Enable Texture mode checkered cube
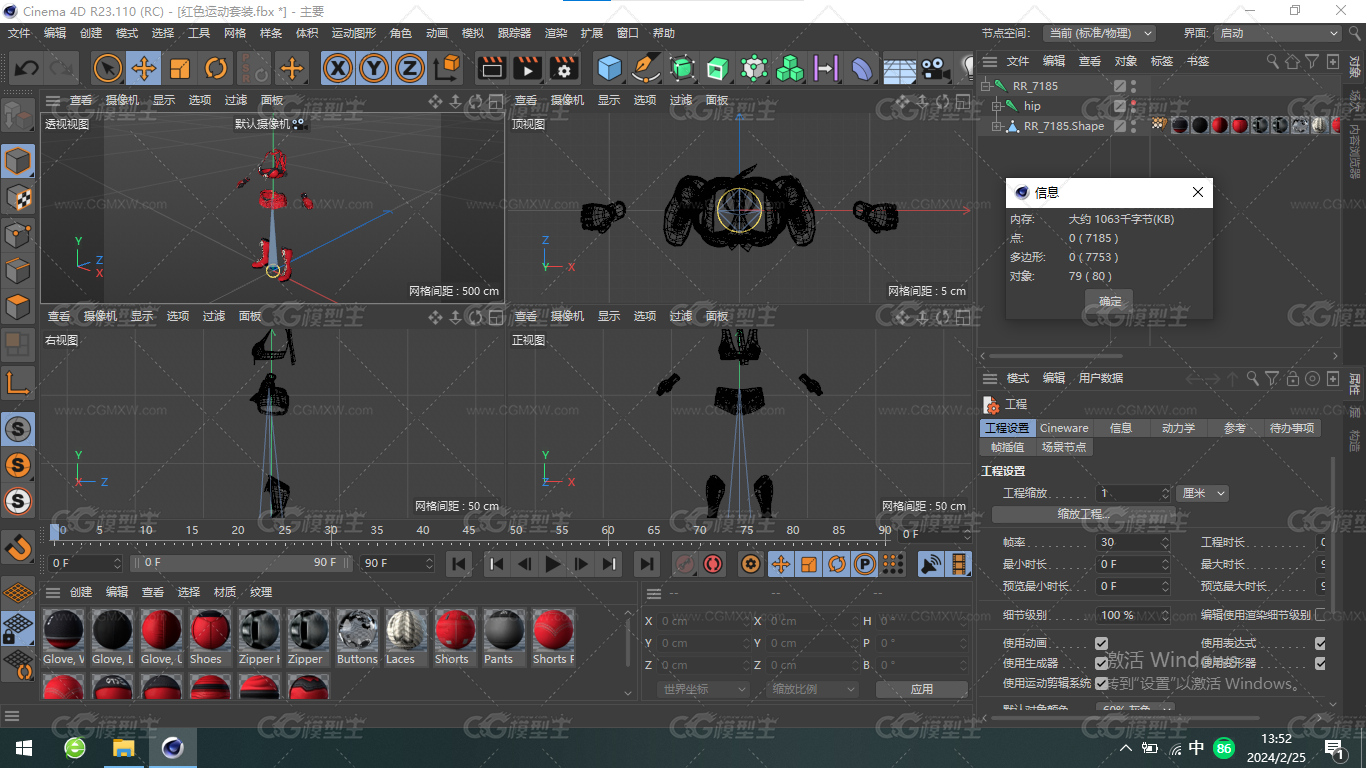The image size is (1366, 768). point(18,198)
